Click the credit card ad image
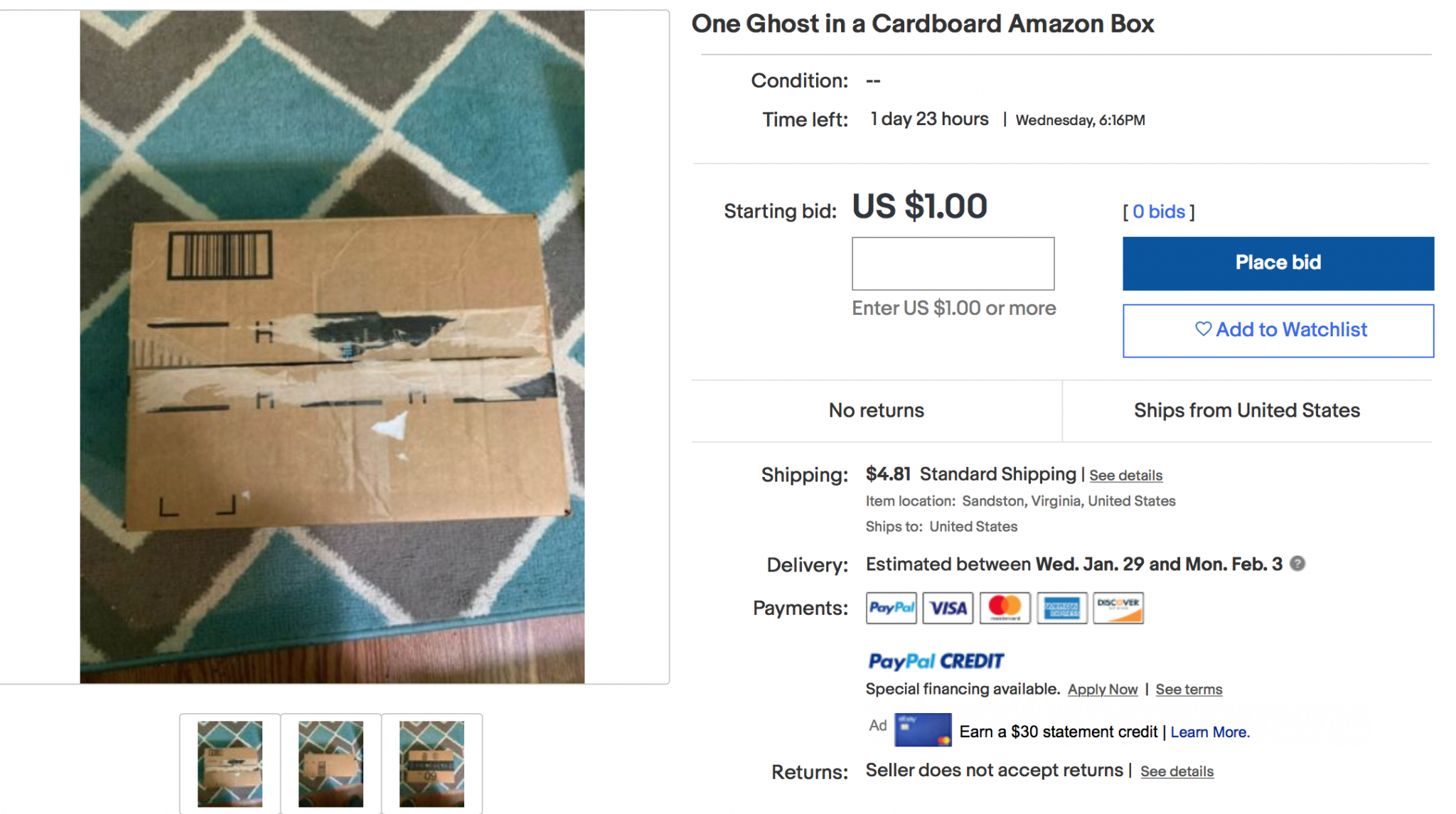The image size is (1456, 814). (x=922, y=730)
